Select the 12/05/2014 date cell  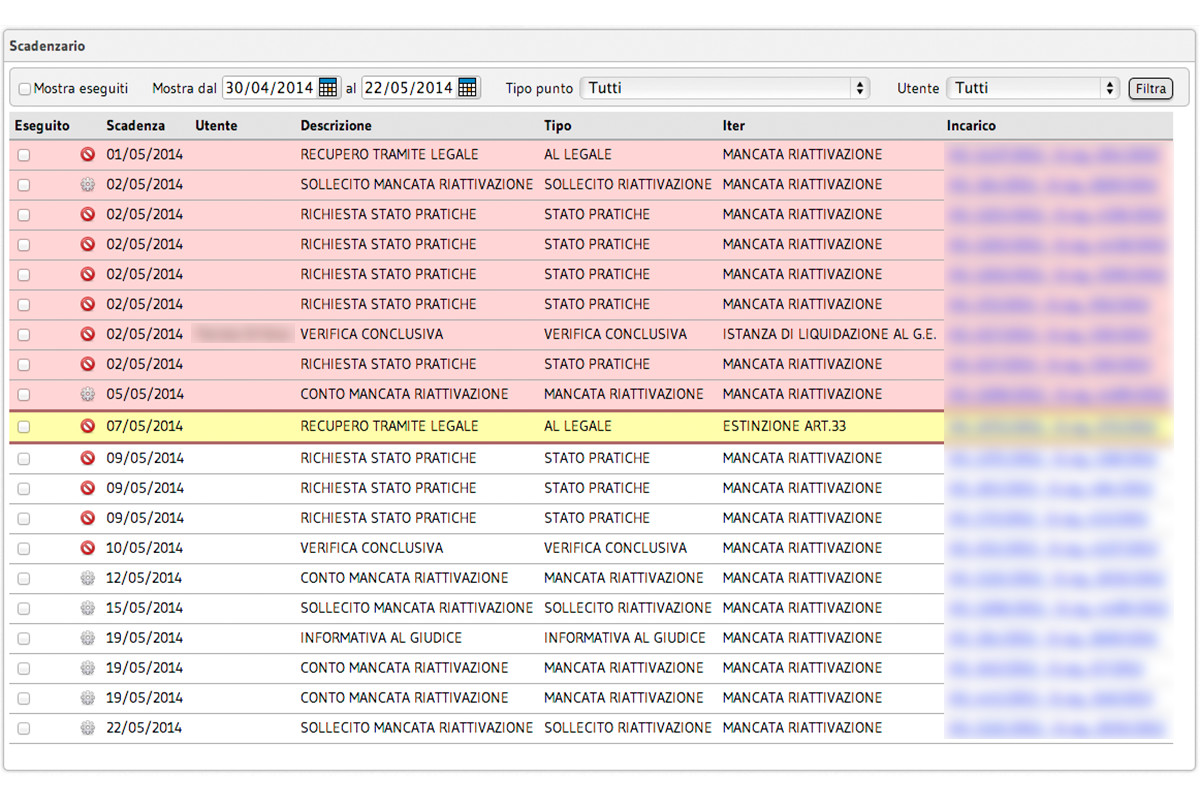point(145,578)
